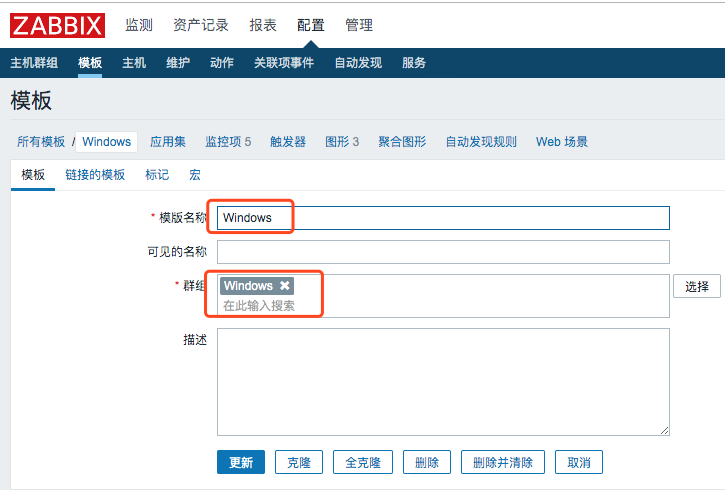This screenshot has width=725, height=490.
Task: Open the 动作 submenu item
Action: 222,63
